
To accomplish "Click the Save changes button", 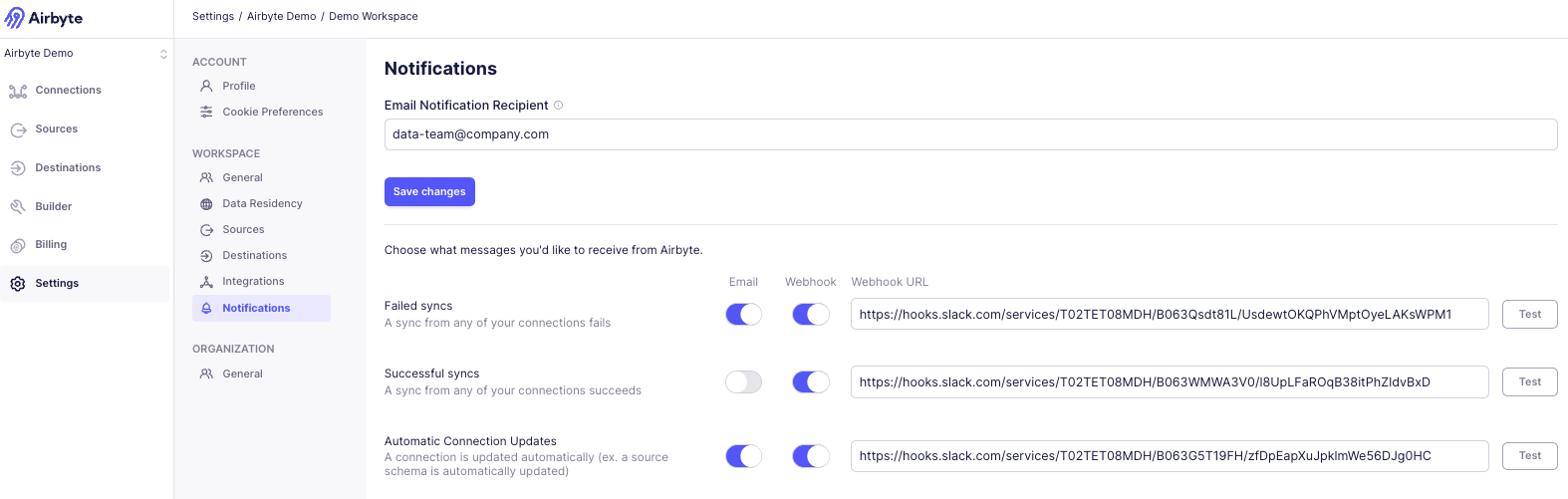I will 429,192.
